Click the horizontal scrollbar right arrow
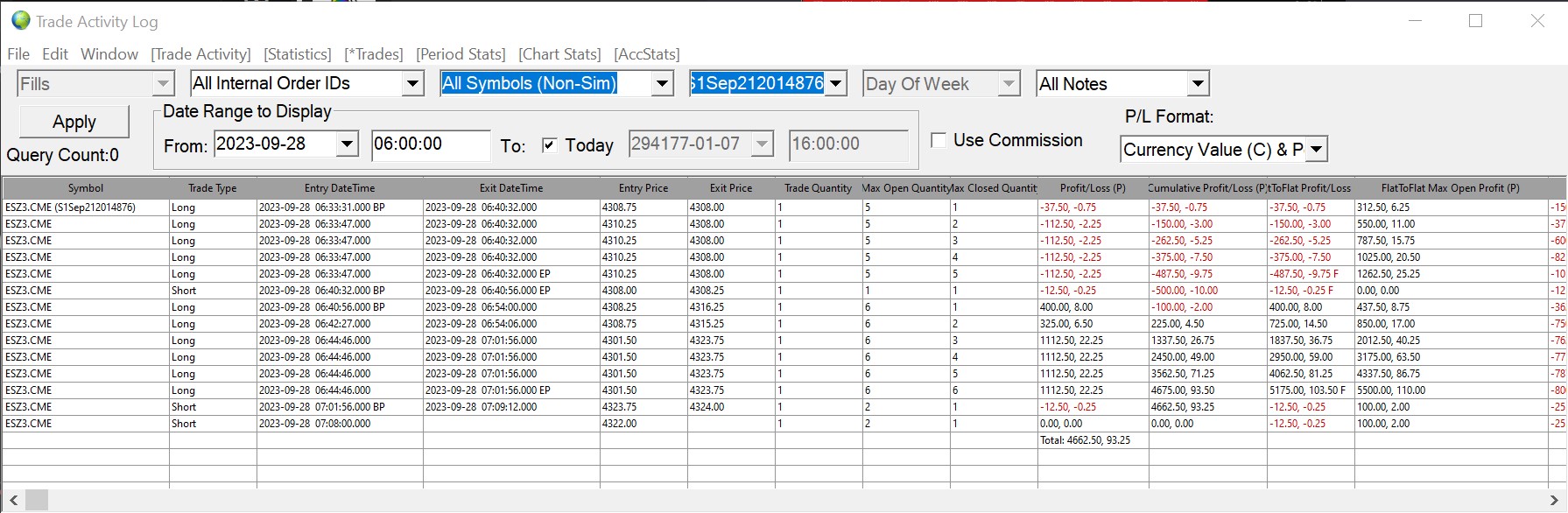Image resolution: width=1568 pixels, height=513 pixels. [1555, 500]
